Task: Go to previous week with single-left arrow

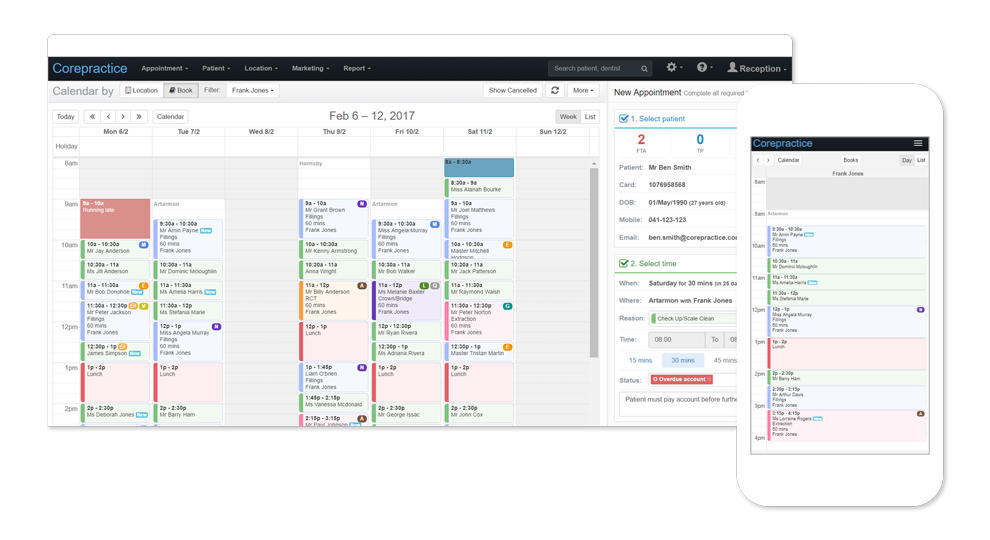Action: (x=109, y=117)
